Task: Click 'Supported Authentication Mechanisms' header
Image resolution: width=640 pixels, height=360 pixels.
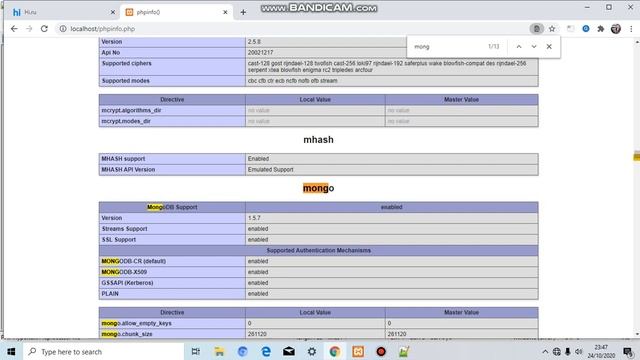Action: [x=318, y=250]
